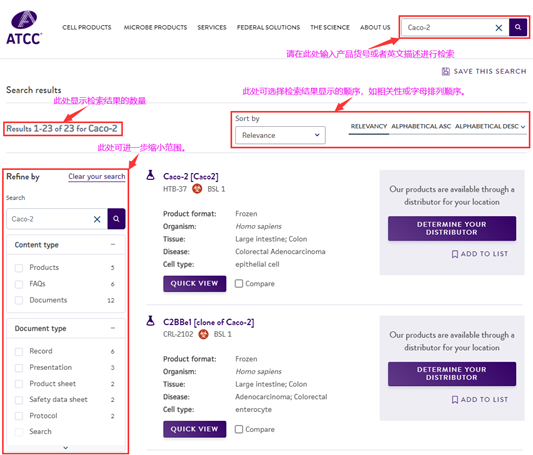Tick the Safety data sheet checkbox
533x455 pixels.
coord(19,400)
